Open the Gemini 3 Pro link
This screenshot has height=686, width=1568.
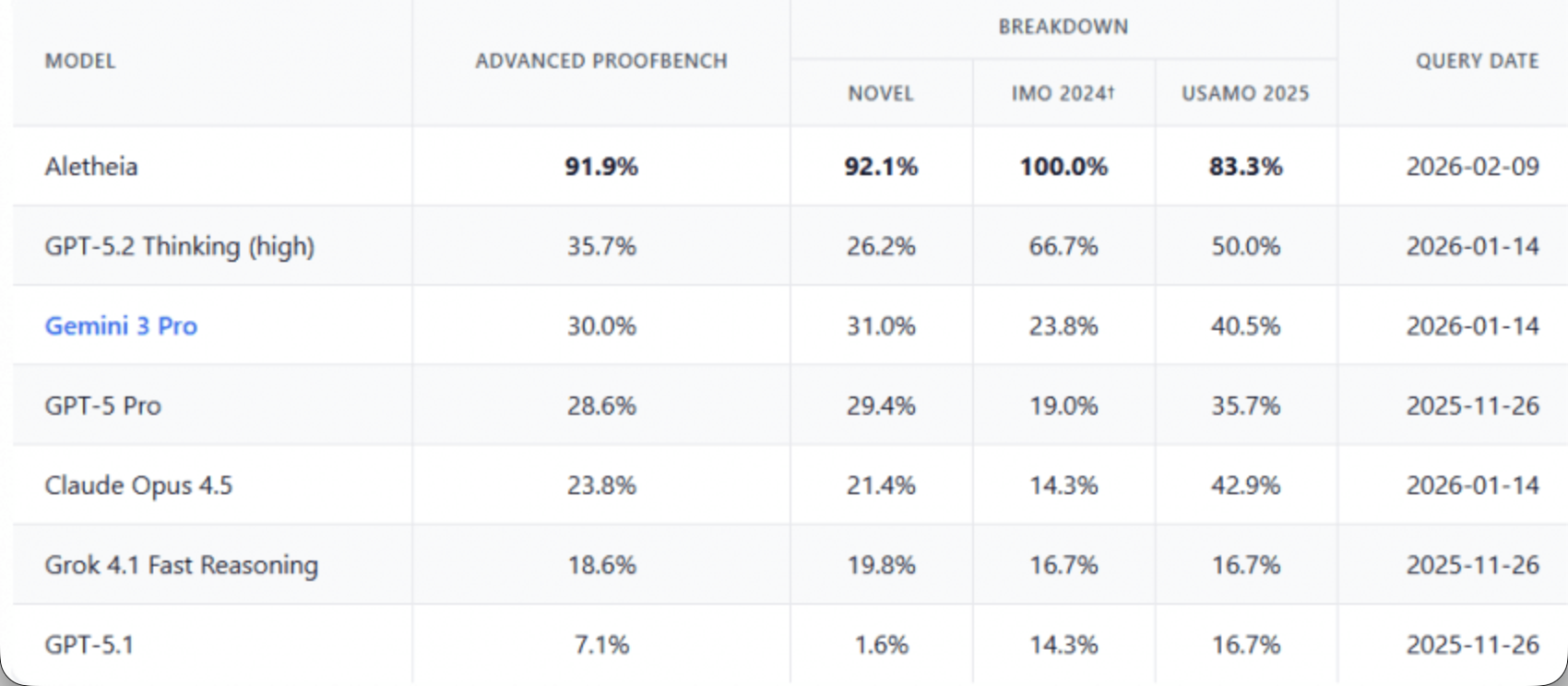click(x=121, y=326)
